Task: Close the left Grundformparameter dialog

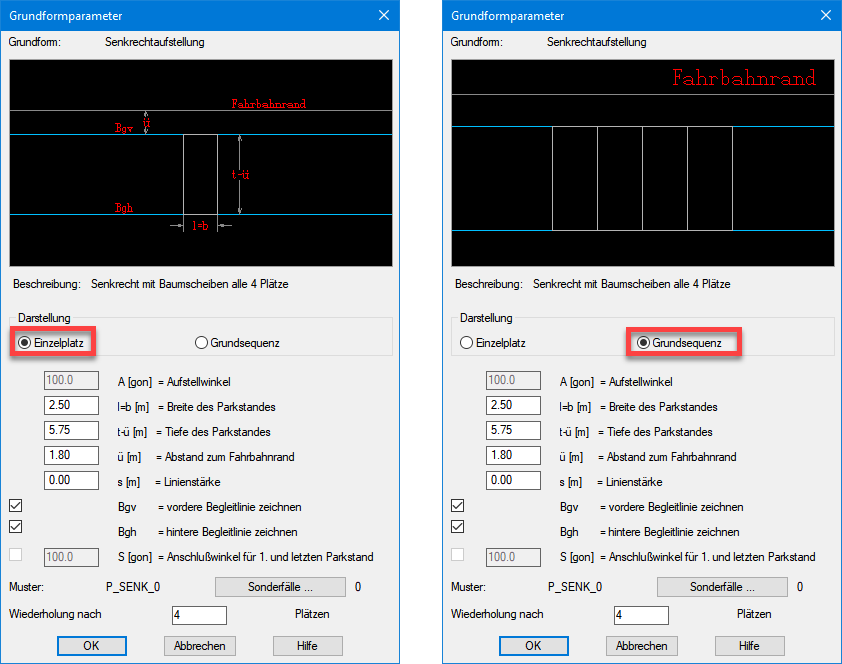Action: [x=384, y=15]
